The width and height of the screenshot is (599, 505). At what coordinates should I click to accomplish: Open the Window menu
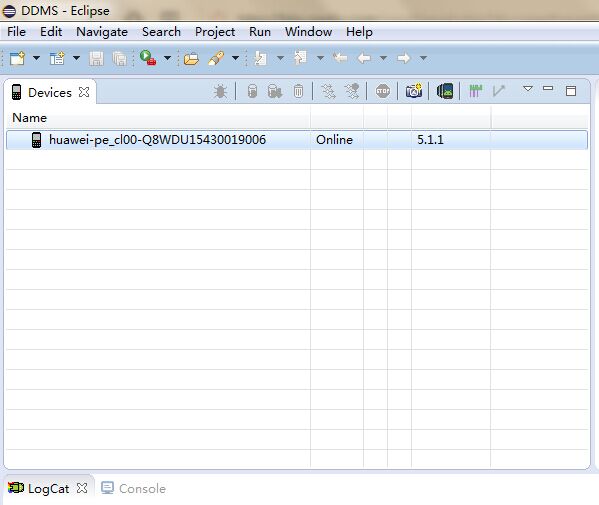tap(308, 32)
